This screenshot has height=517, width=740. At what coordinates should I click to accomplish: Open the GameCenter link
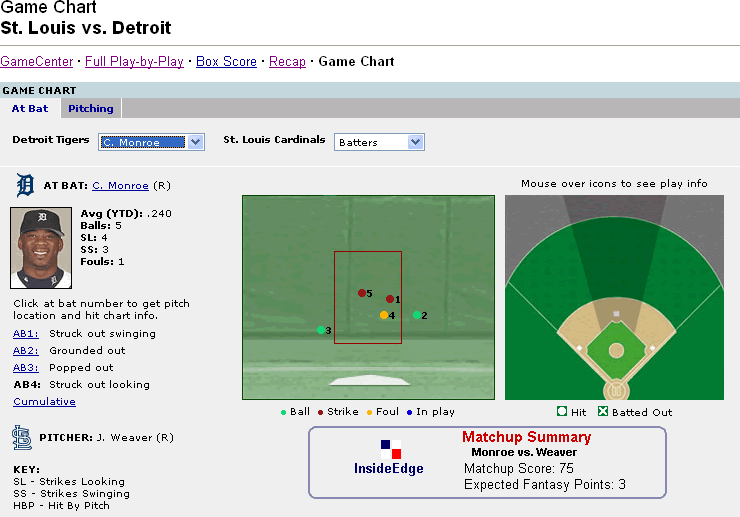[x=35, y=61]
